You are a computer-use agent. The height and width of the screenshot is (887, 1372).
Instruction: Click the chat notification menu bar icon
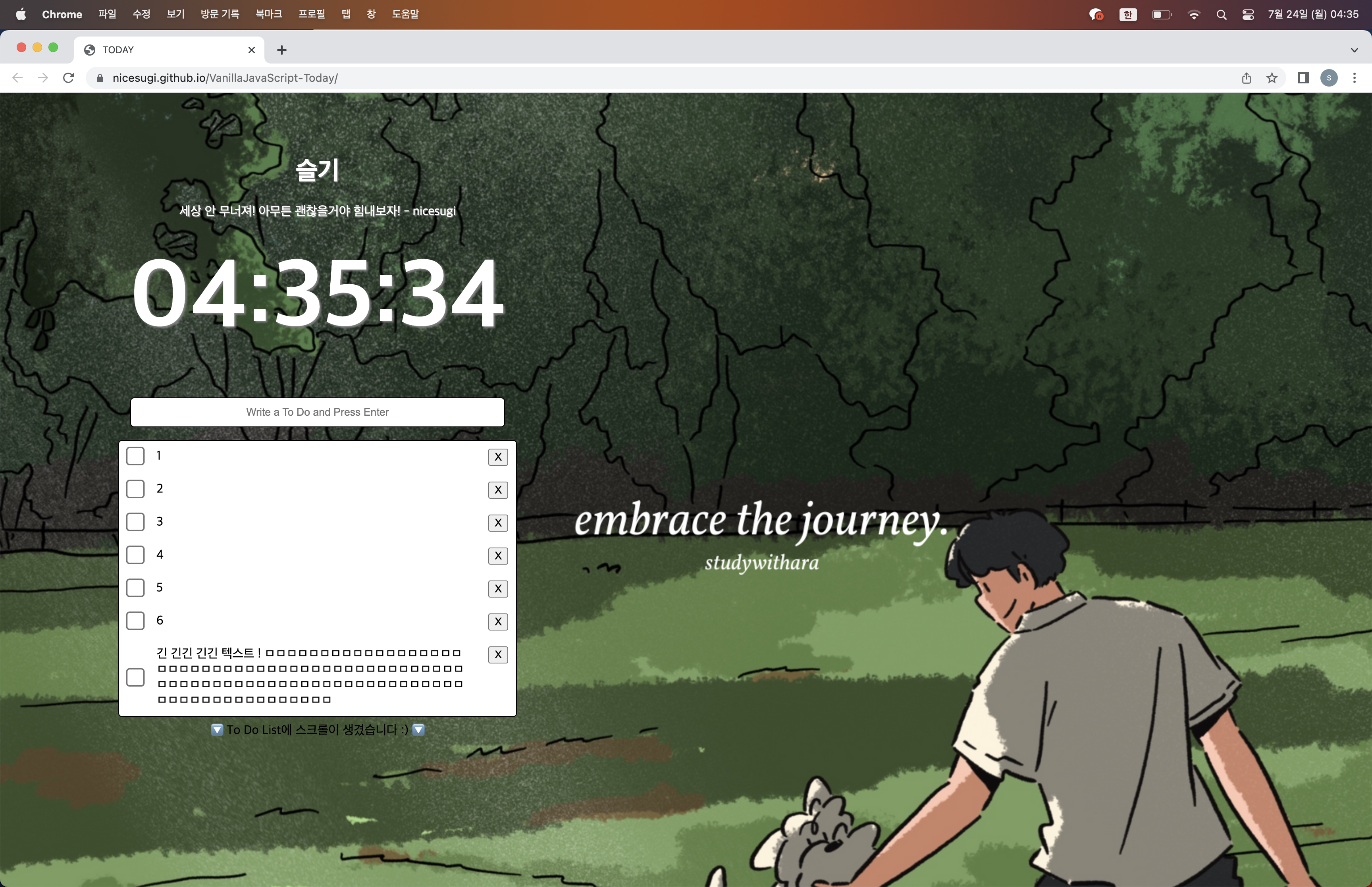tap(1096, 15)
